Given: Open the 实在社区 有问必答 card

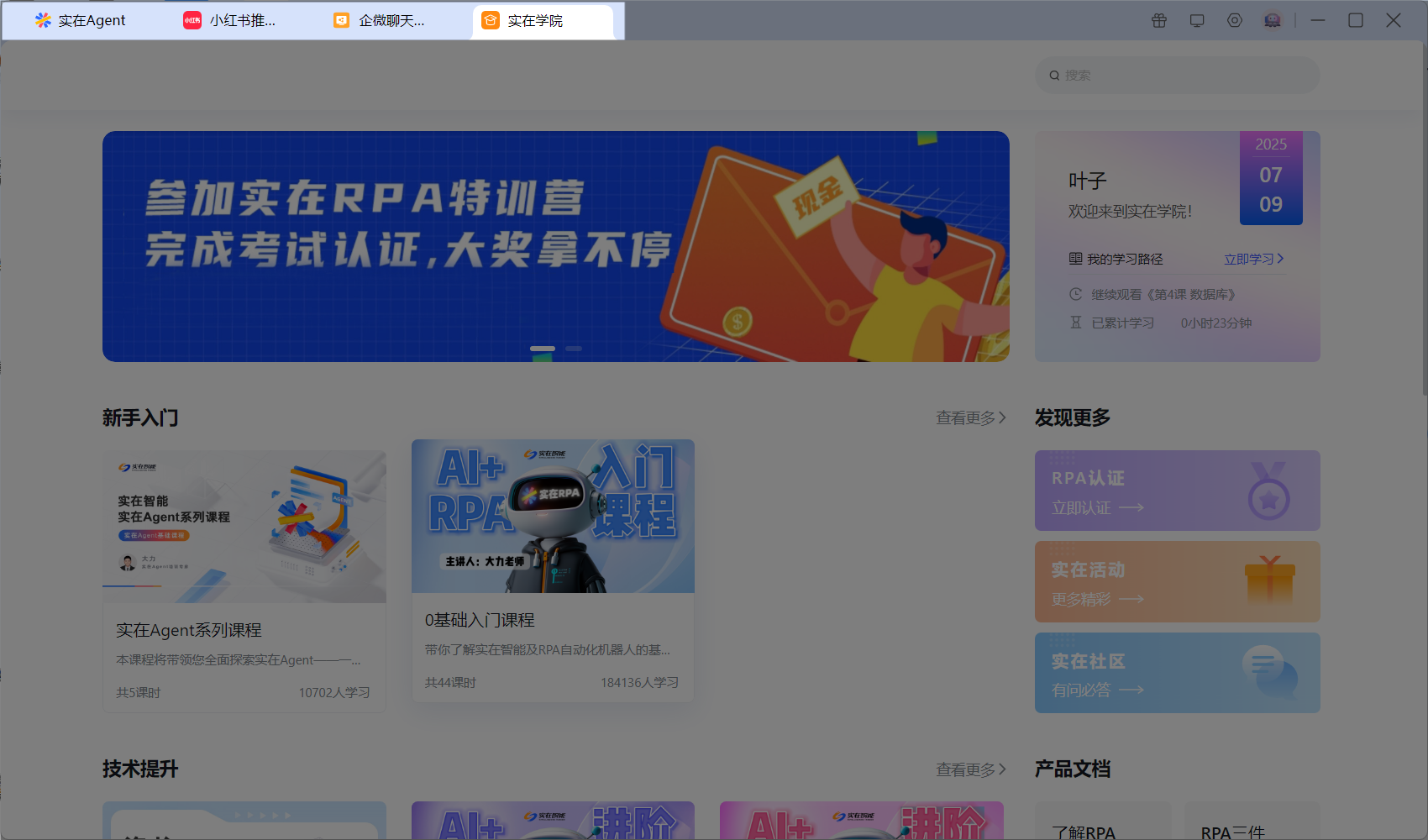Looking at the screenshot, I should [1178, 673].
